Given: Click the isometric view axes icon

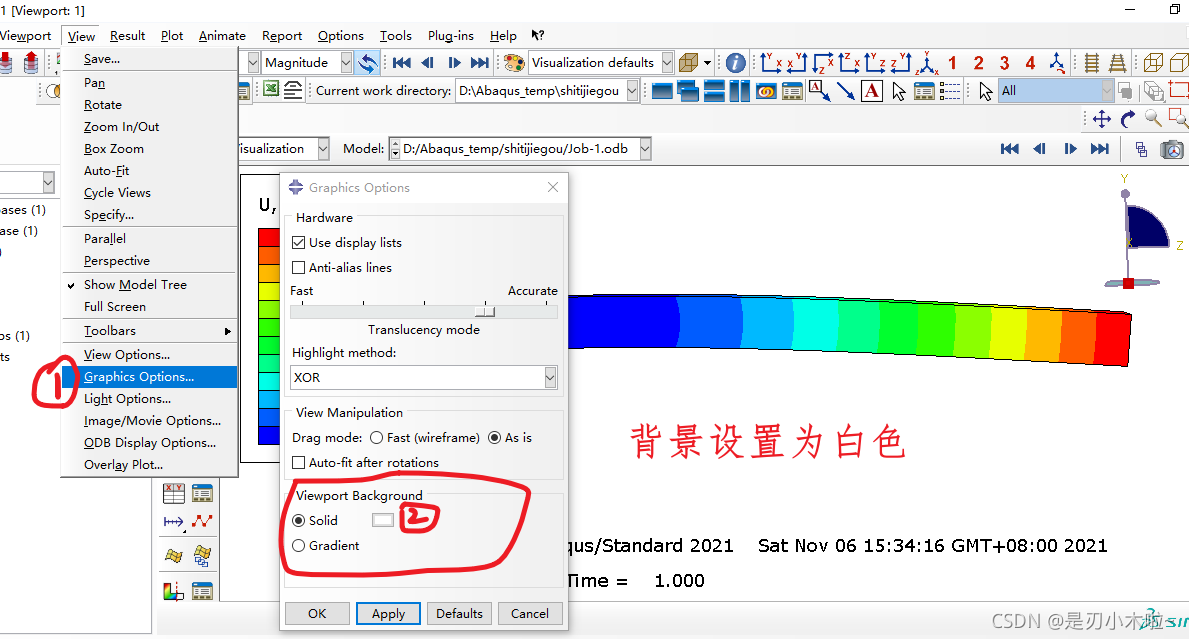Looking at the screenshot, I should point(927,62).
